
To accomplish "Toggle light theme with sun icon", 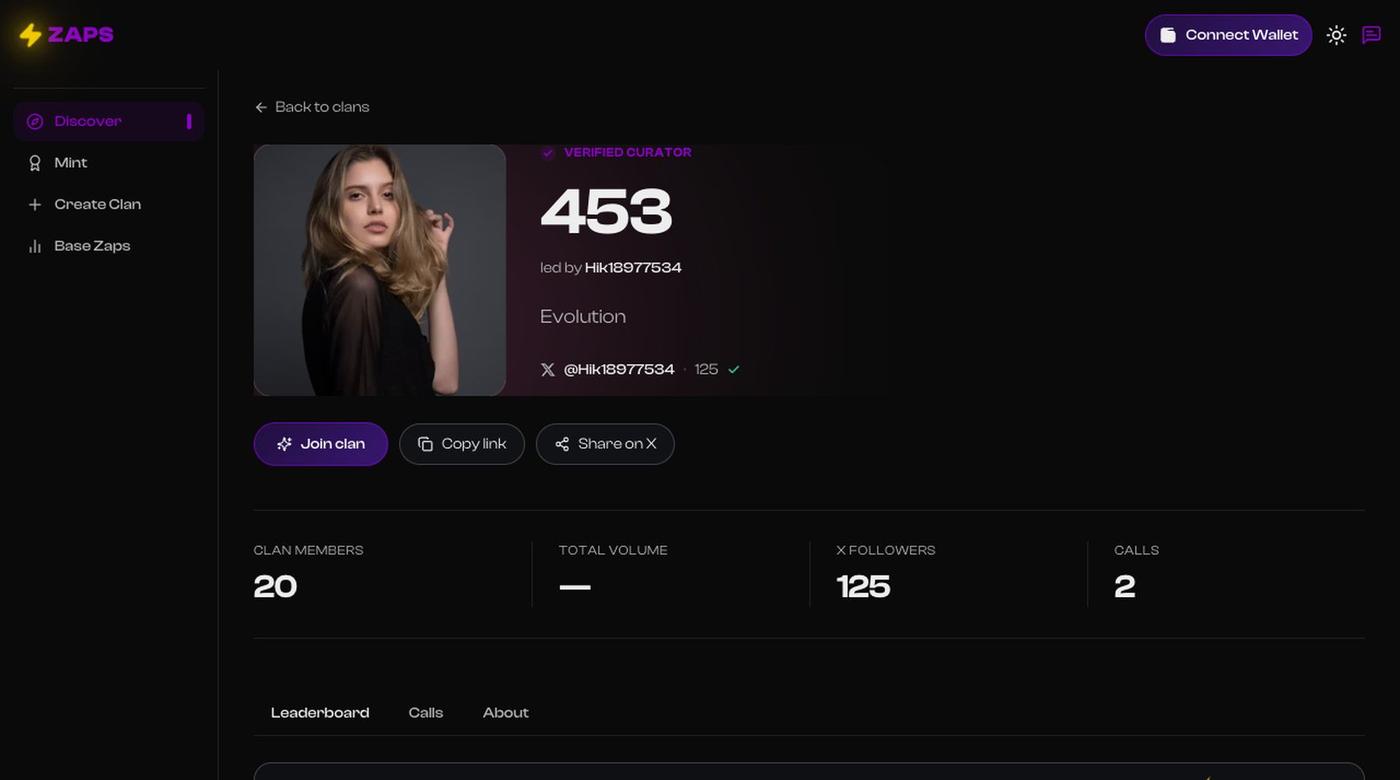I will 1336,35.
